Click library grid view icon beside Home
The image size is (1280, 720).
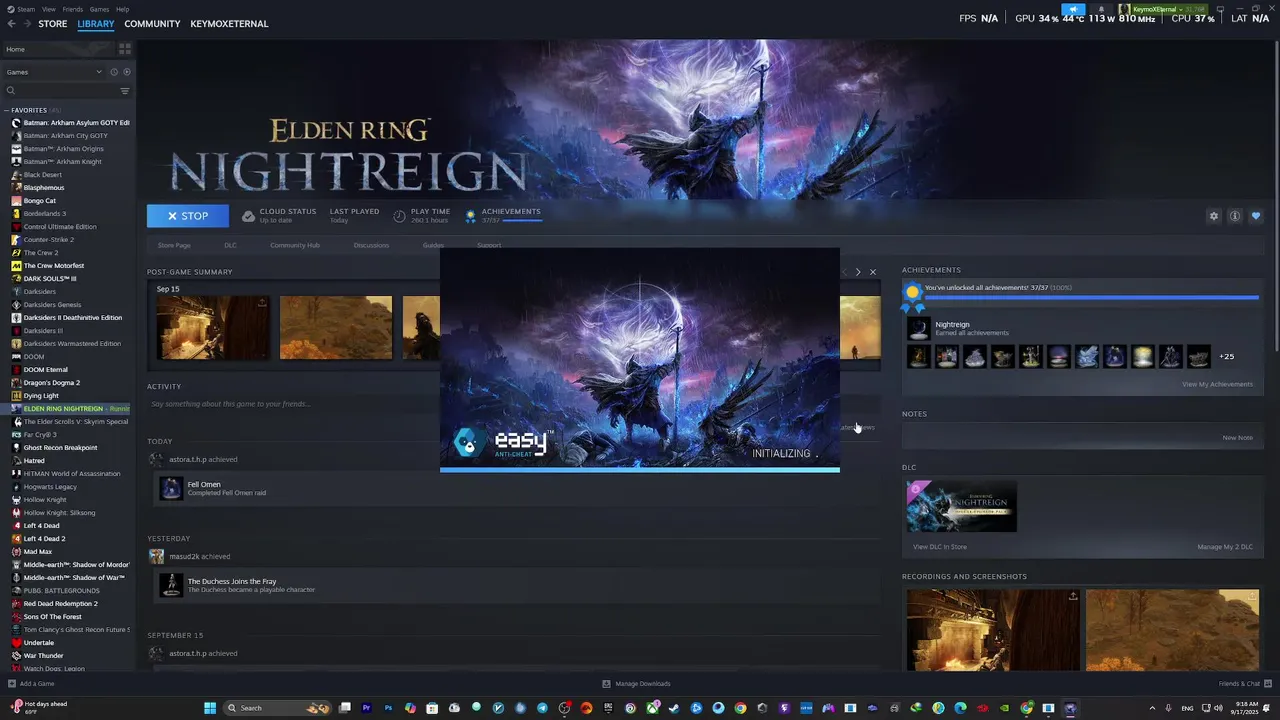(125, 49)
